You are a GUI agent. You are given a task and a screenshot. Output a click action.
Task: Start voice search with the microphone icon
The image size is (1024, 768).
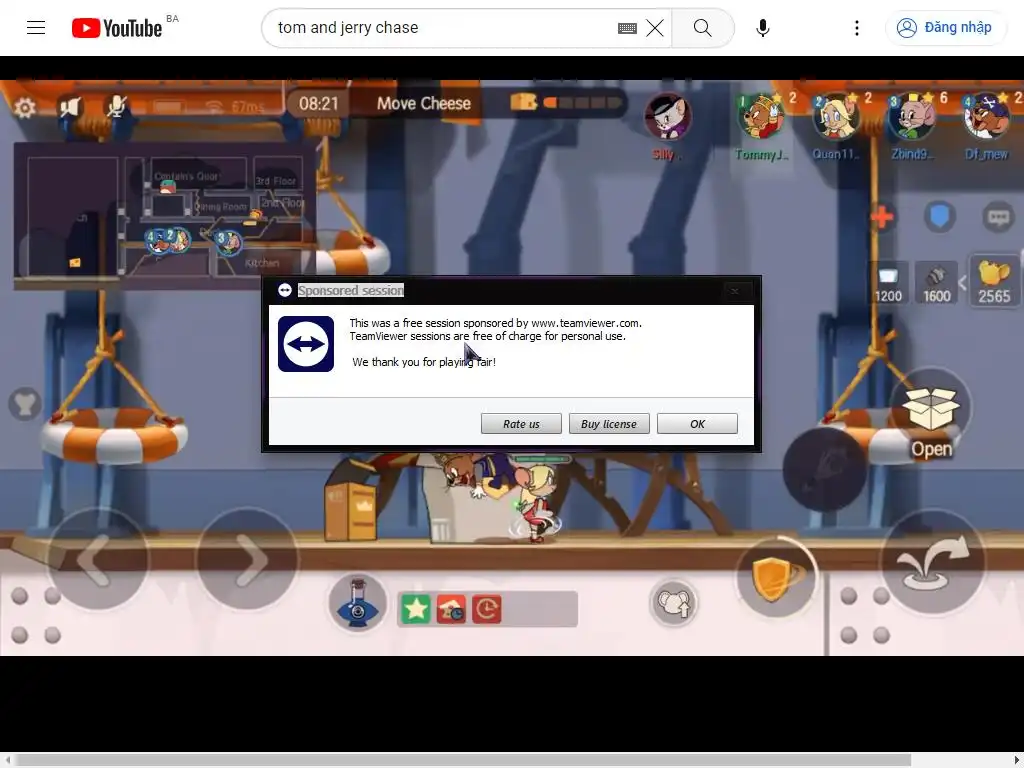pyautogui.click(x=762, y=27)
